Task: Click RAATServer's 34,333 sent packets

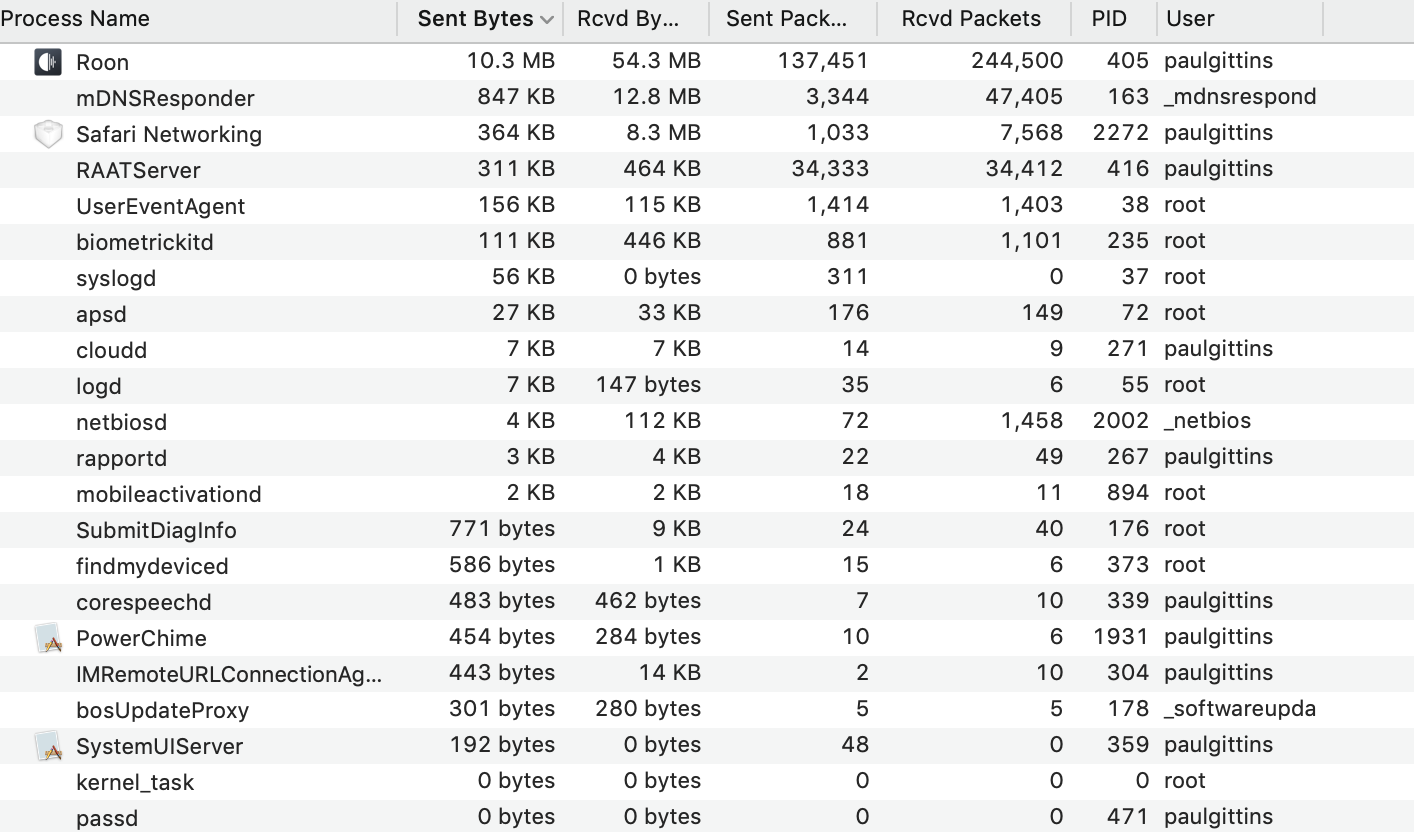Action: point(830,168)
